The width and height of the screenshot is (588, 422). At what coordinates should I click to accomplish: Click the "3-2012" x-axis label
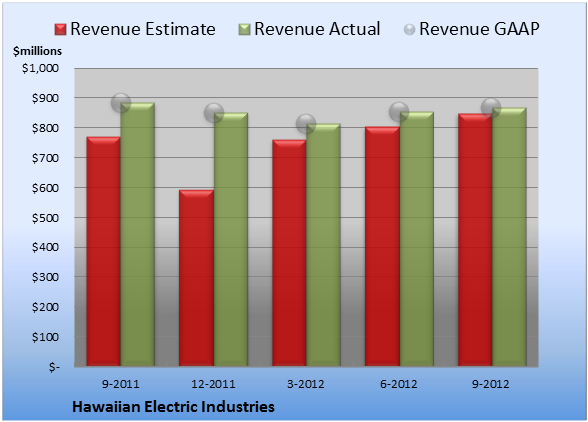point(306,384)
